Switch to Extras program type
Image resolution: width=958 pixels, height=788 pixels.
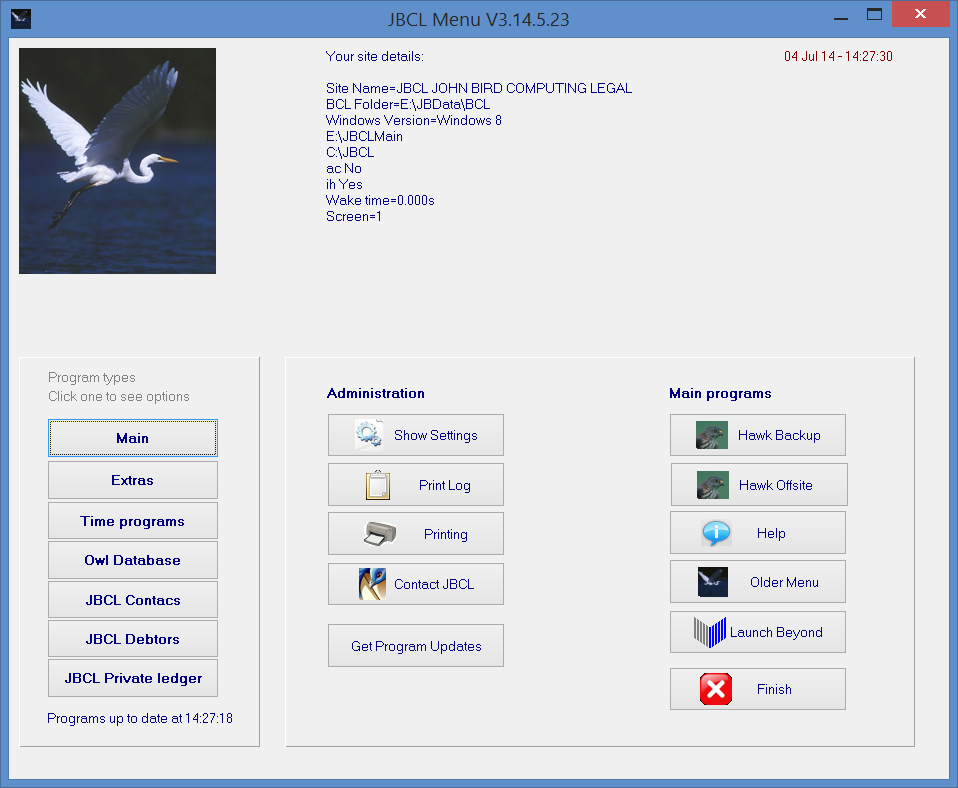pyautogui.click(x=132, y=480)
